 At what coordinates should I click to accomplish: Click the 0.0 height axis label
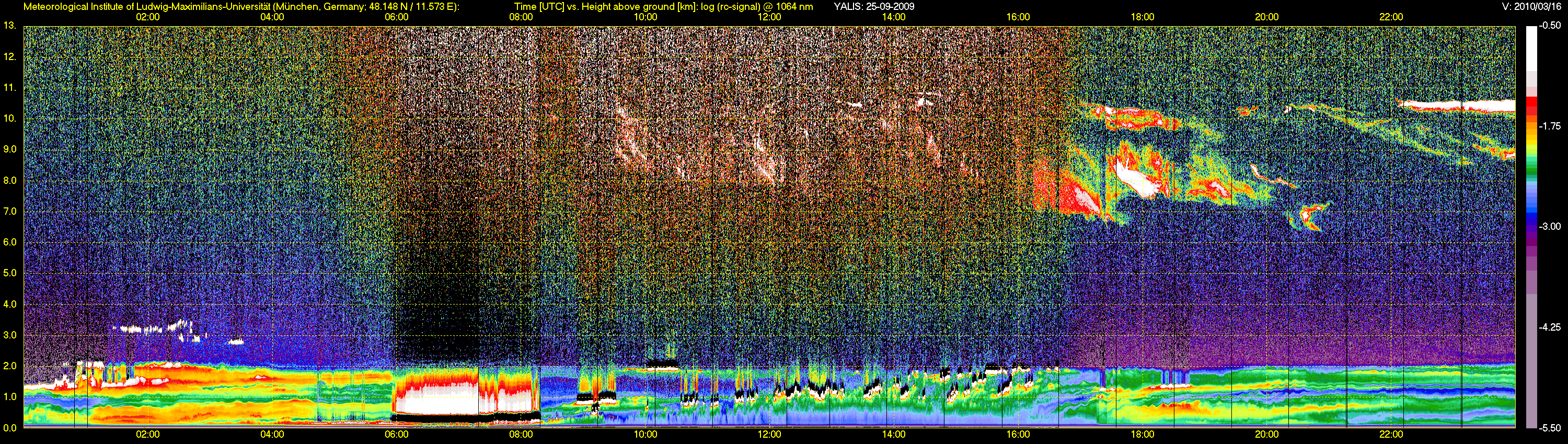(9, 428)
